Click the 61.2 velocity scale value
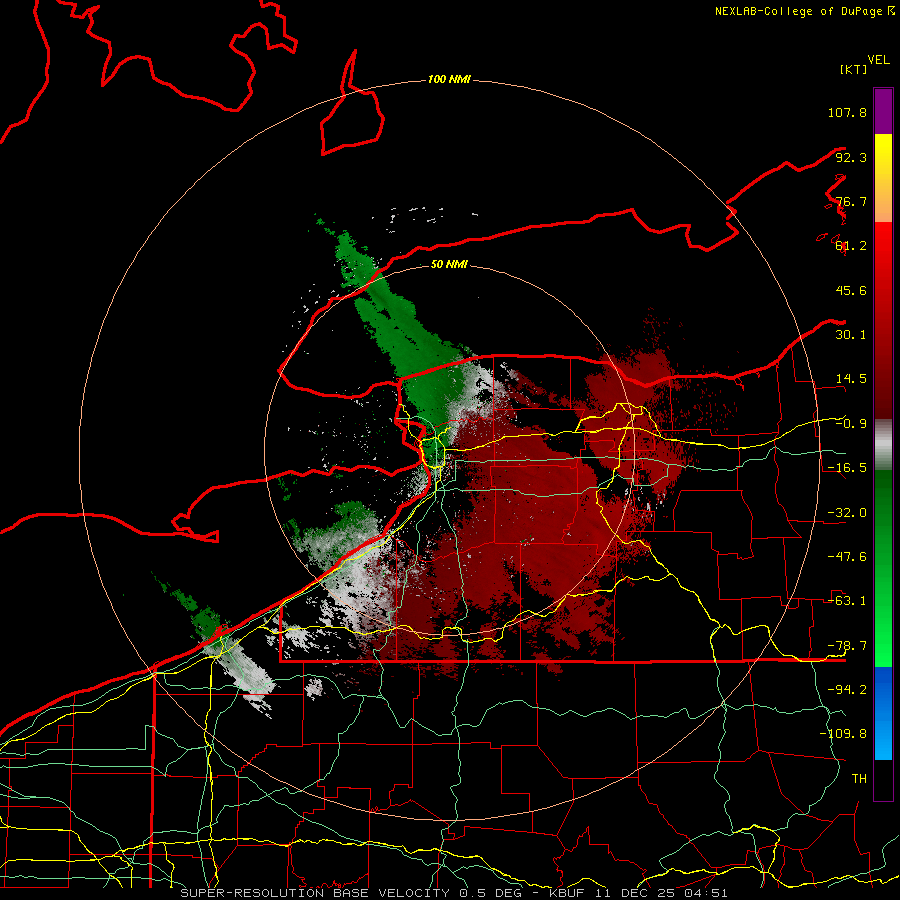 (851, 246)
